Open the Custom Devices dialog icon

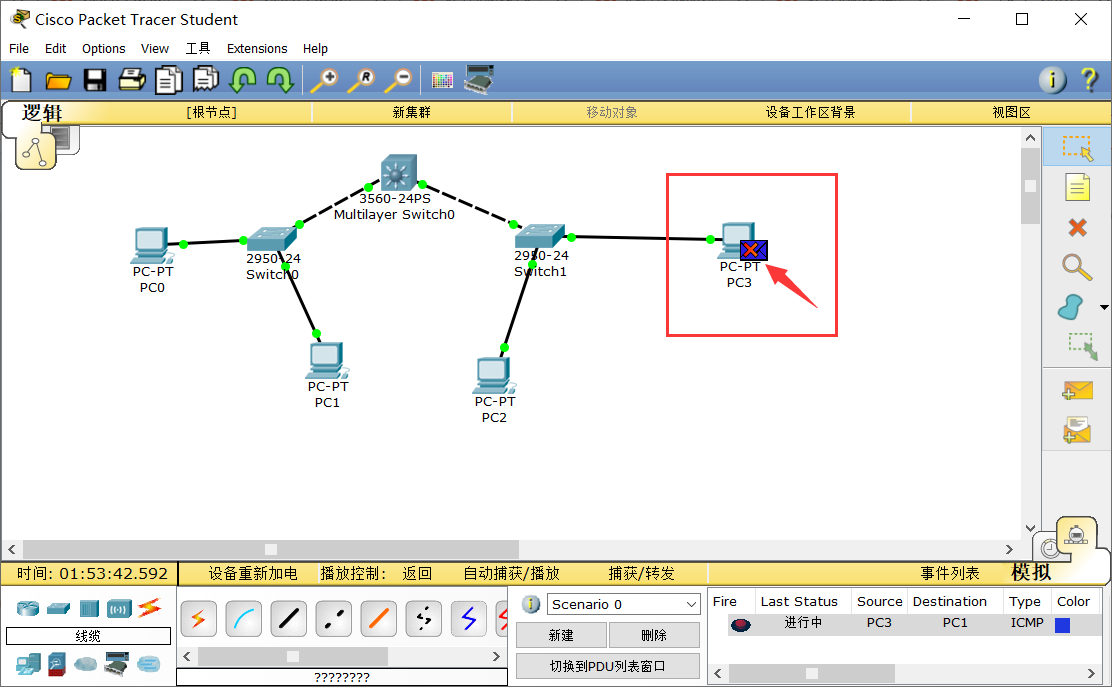[479, 79]
